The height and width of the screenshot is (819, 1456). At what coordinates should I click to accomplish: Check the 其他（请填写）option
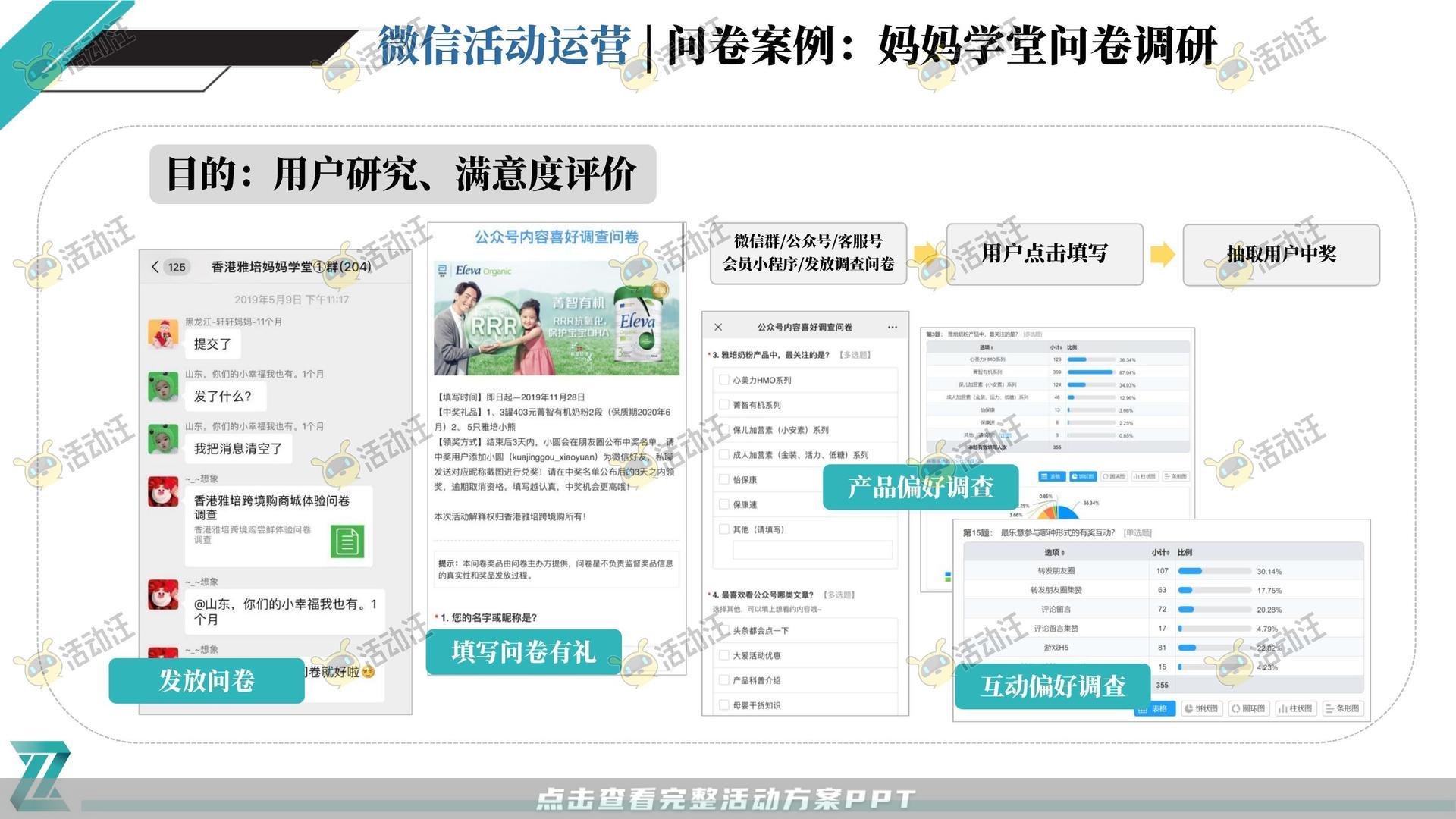pos(723,529)
